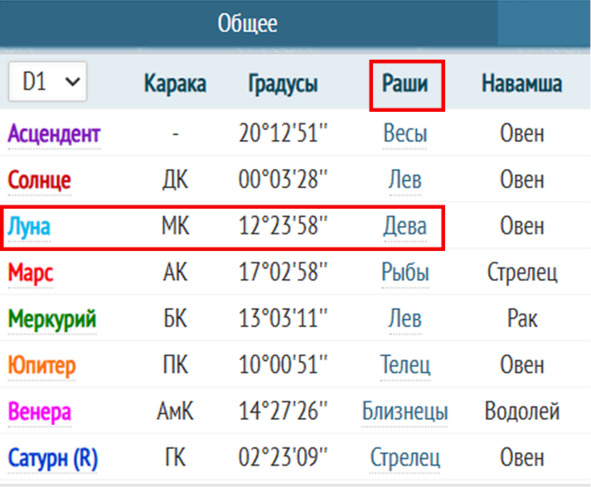The width and height of the screenshot is (591, 487).
Task: Open the Венера planet link
Action: point(40,412)
